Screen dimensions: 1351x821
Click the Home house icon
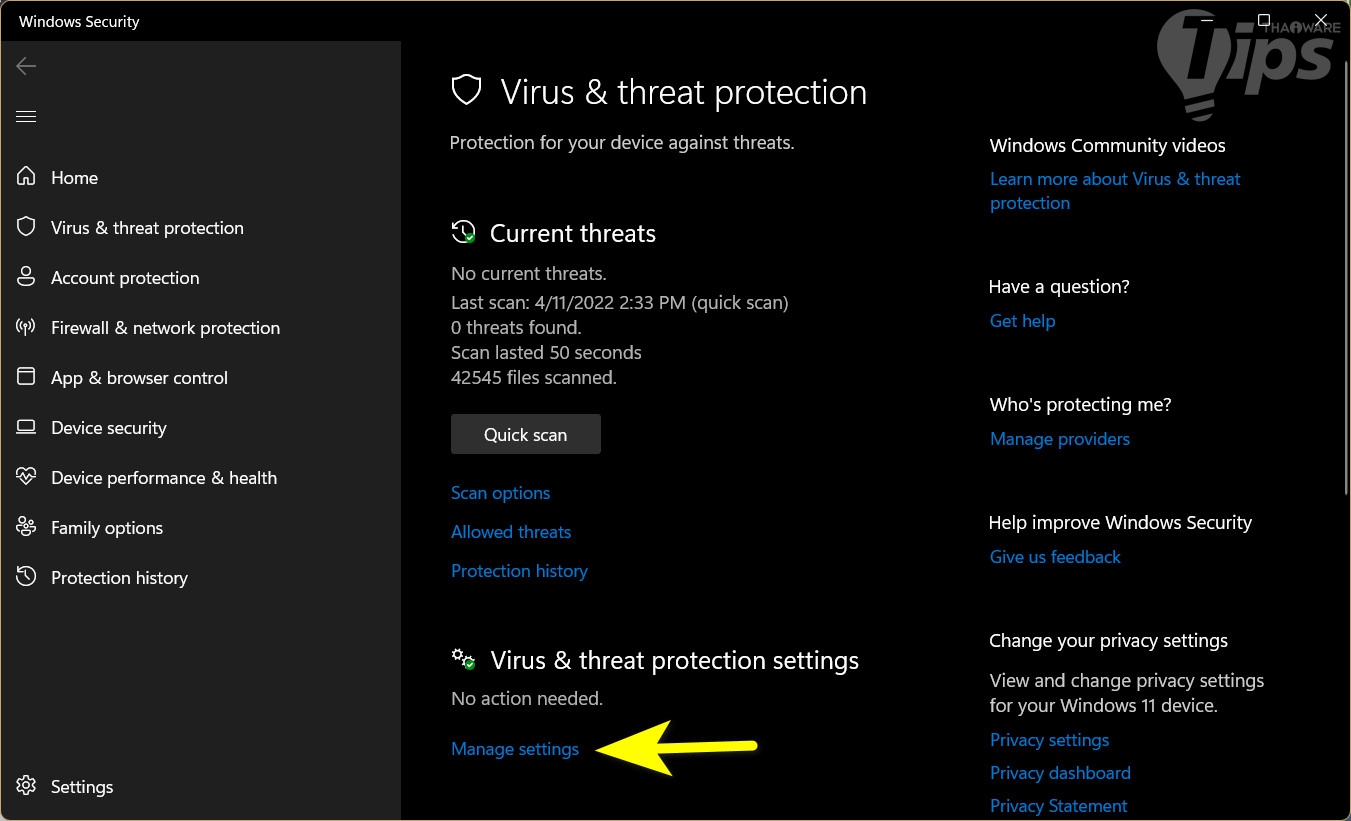click(26, 177)
